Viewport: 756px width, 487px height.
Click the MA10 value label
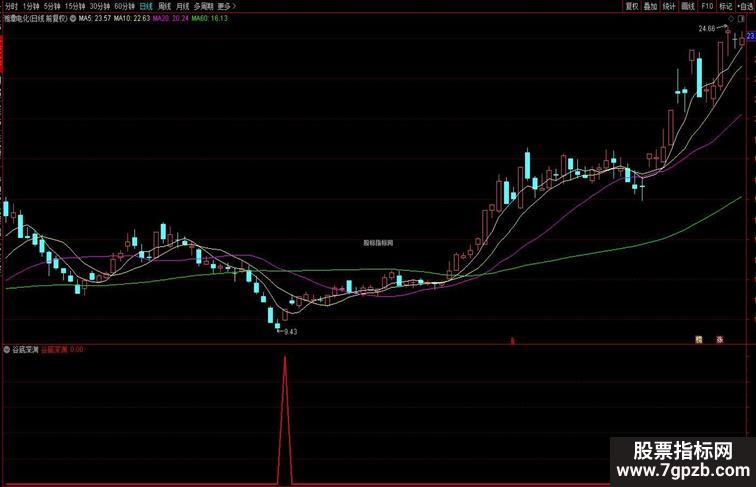coord(132,18)
